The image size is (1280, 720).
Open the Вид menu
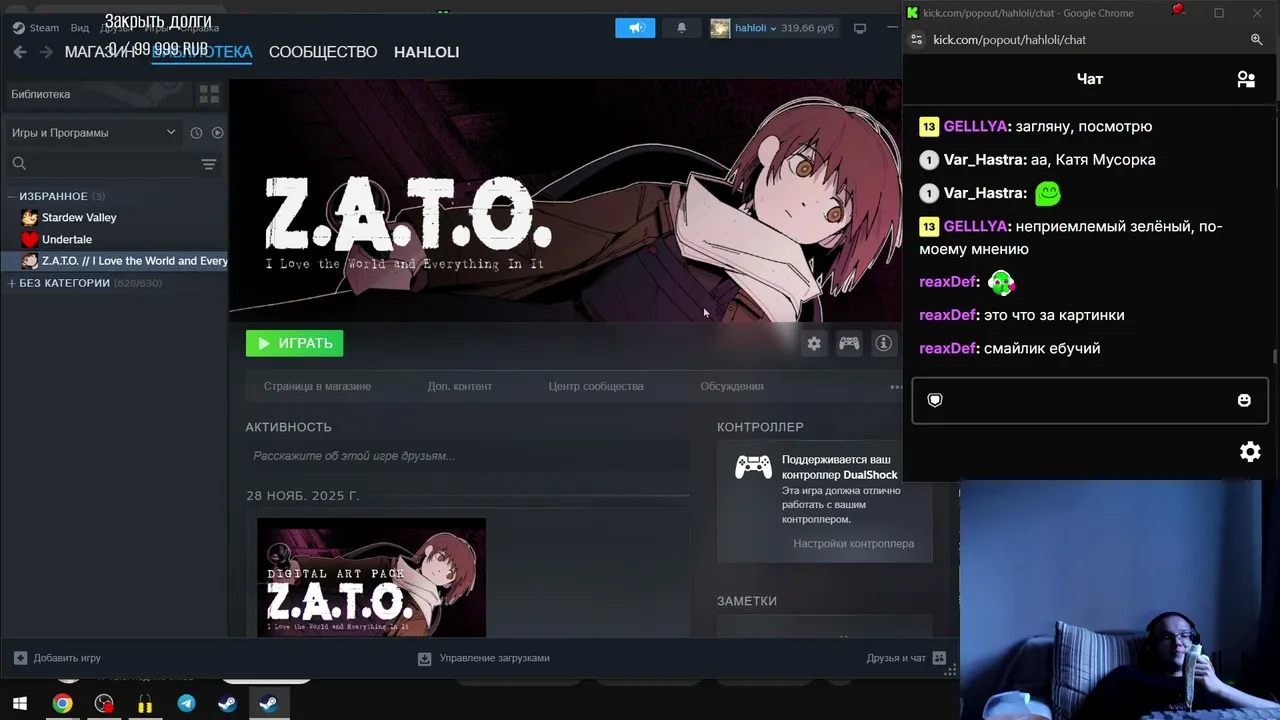(x=80, y=28)
